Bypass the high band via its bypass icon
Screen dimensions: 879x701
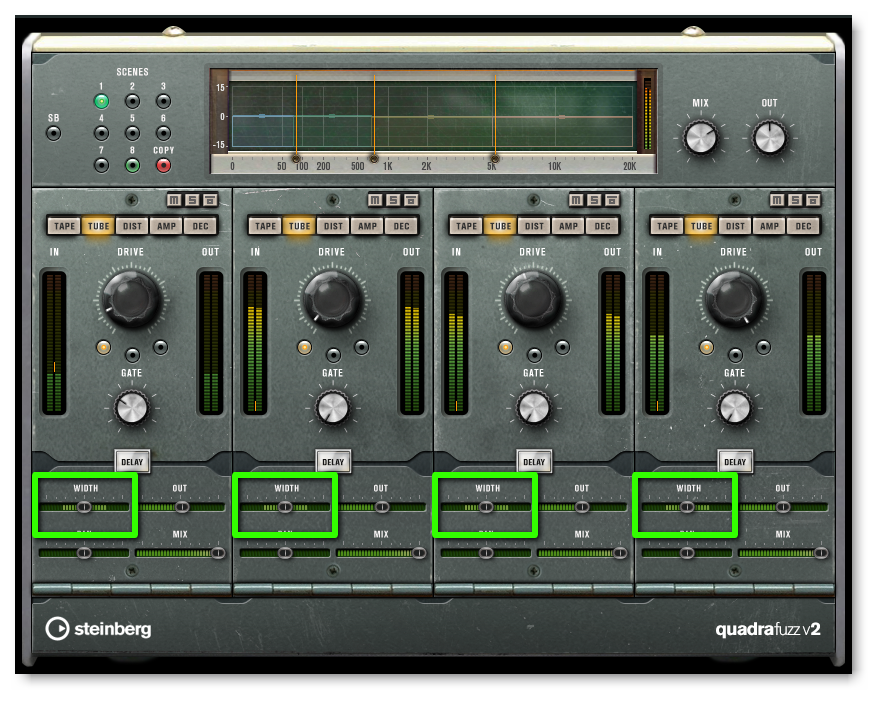[813, 200]
